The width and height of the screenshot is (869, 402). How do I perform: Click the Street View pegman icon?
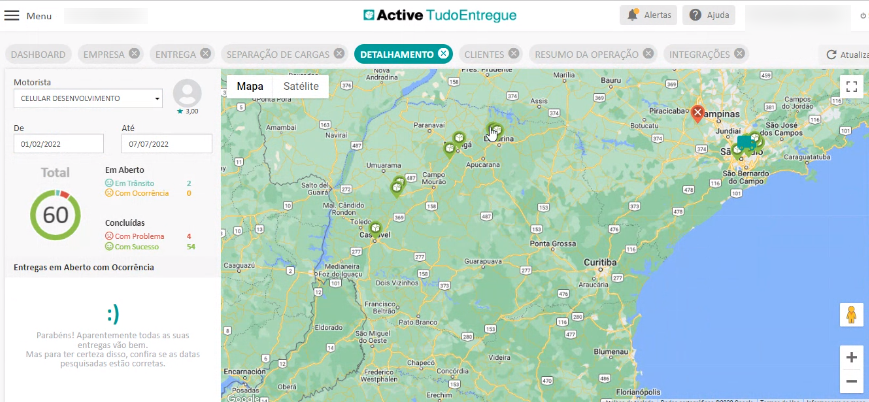click(851, 315)
